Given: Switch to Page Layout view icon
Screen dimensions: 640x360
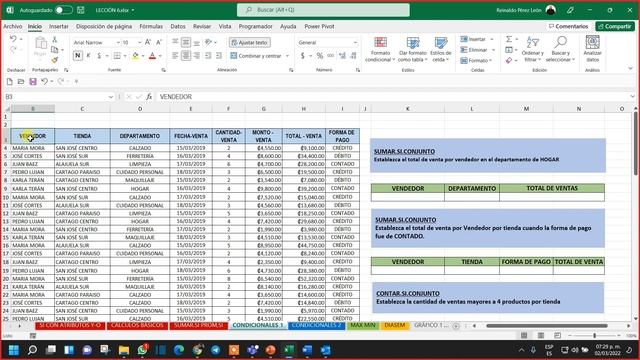Looking at the screenshot, I should 541,336.
